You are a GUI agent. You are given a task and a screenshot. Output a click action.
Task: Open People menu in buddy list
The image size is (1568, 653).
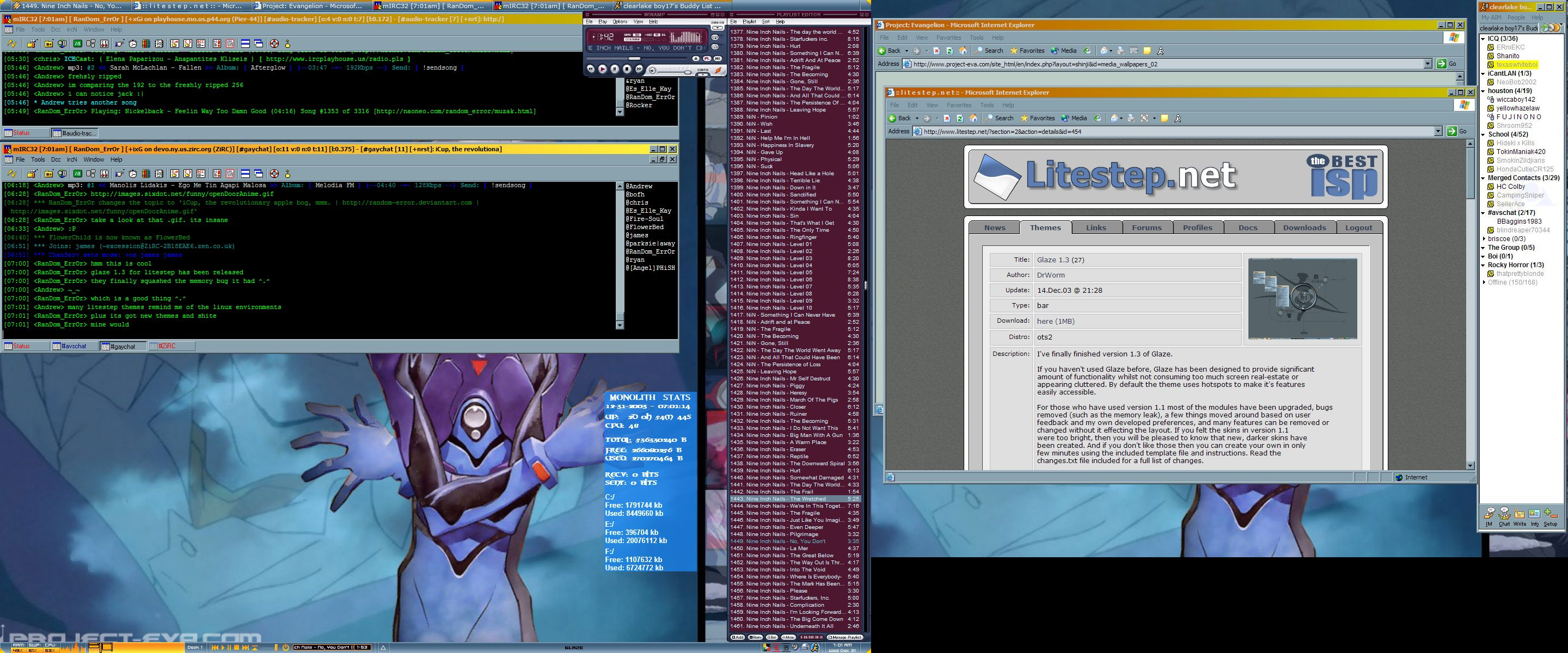point(1517,17)
